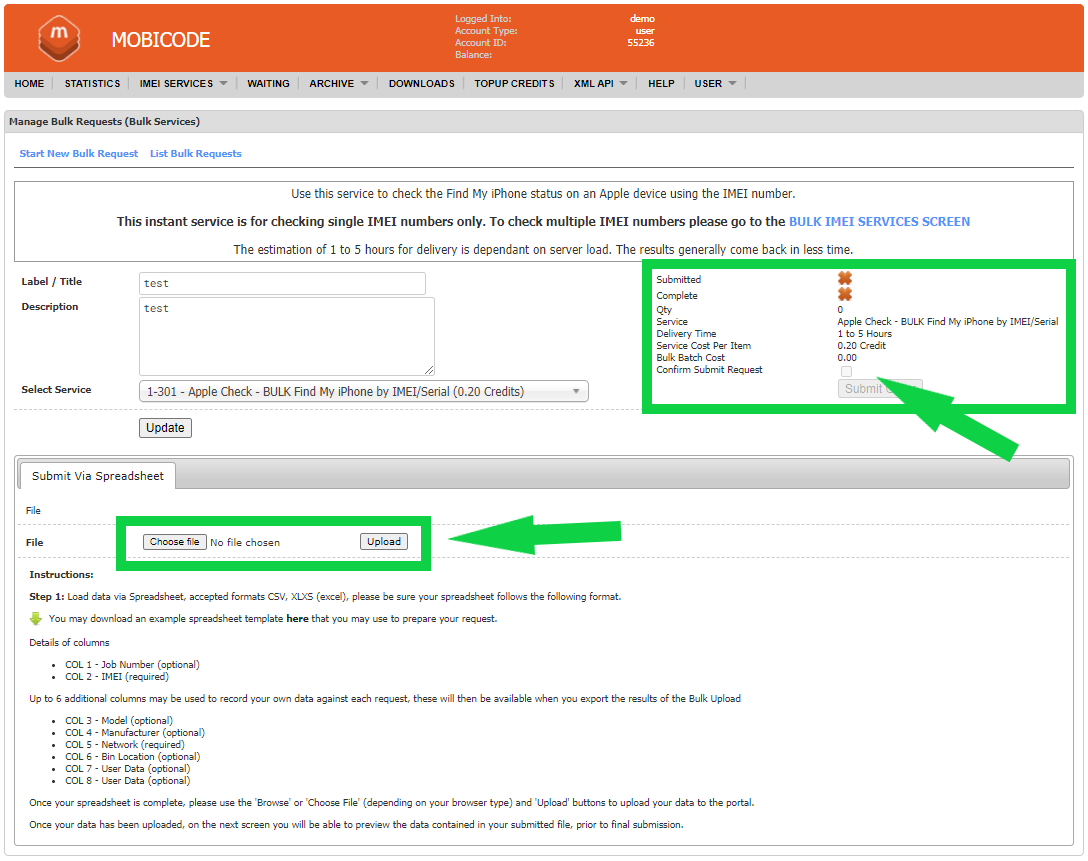This screenshot has height=861, width=1088.
Task: Click the 'No file chosen' text
Action: 245,543
